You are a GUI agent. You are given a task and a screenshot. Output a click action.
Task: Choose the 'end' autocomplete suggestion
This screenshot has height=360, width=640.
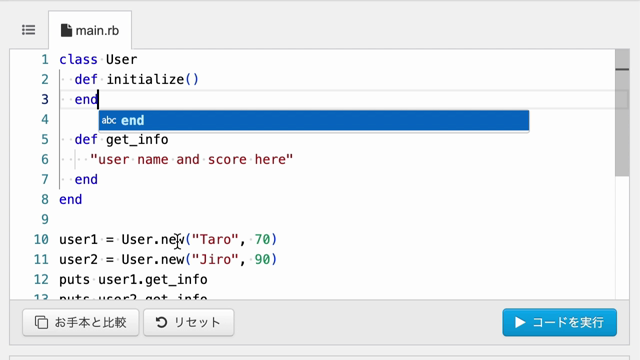[313, 120]
